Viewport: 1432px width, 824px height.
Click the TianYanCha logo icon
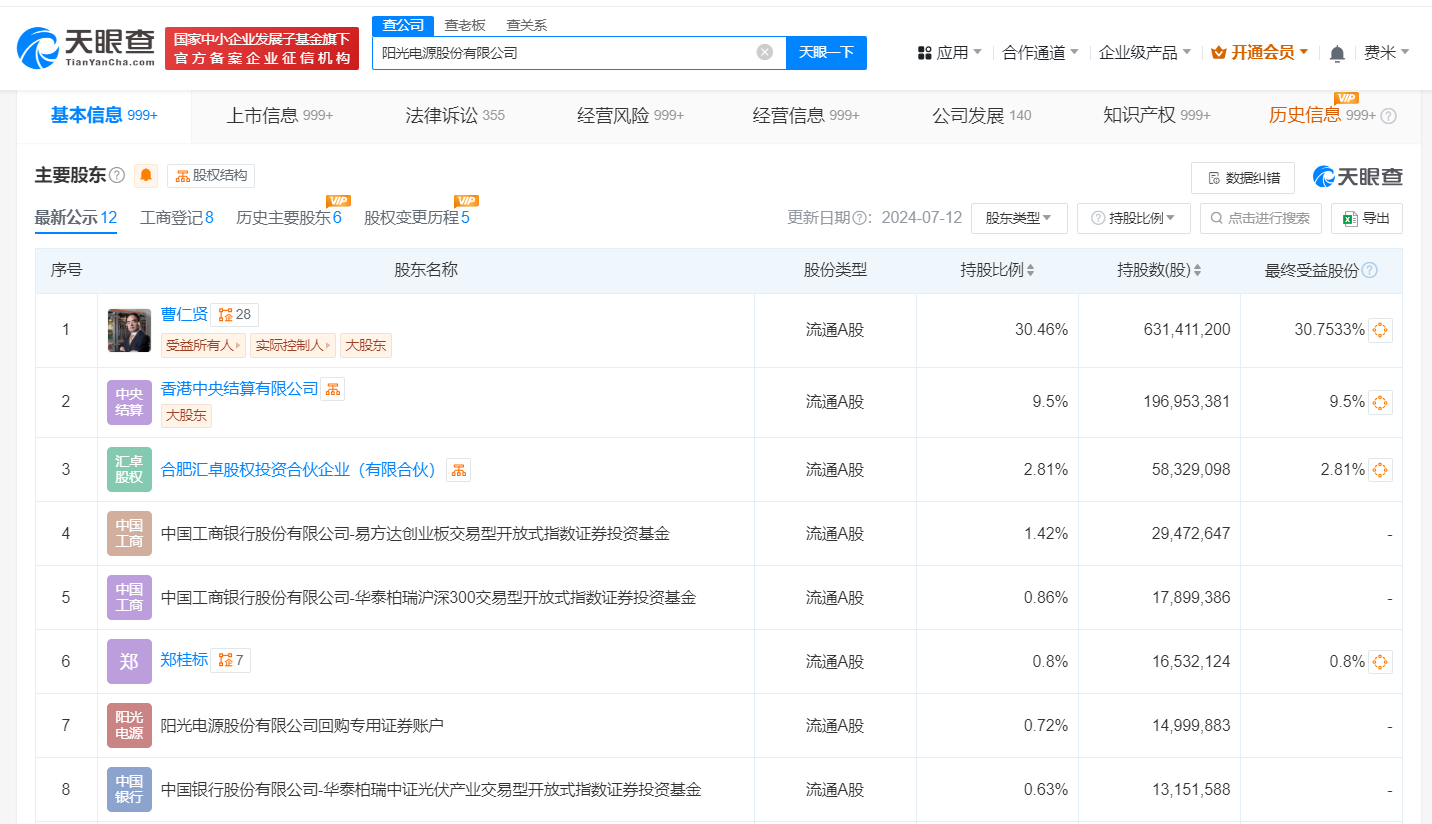pos(40,47)
